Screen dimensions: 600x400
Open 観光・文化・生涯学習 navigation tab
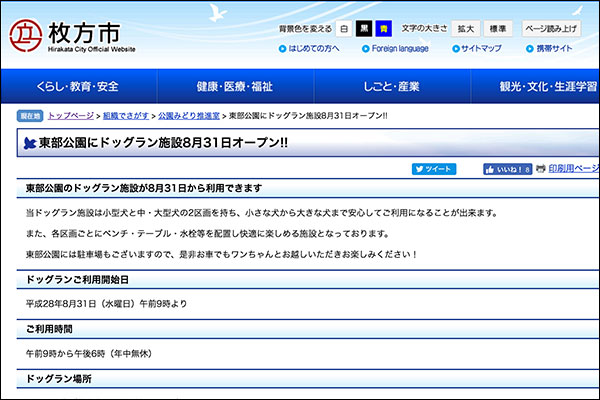click(549, 87)
